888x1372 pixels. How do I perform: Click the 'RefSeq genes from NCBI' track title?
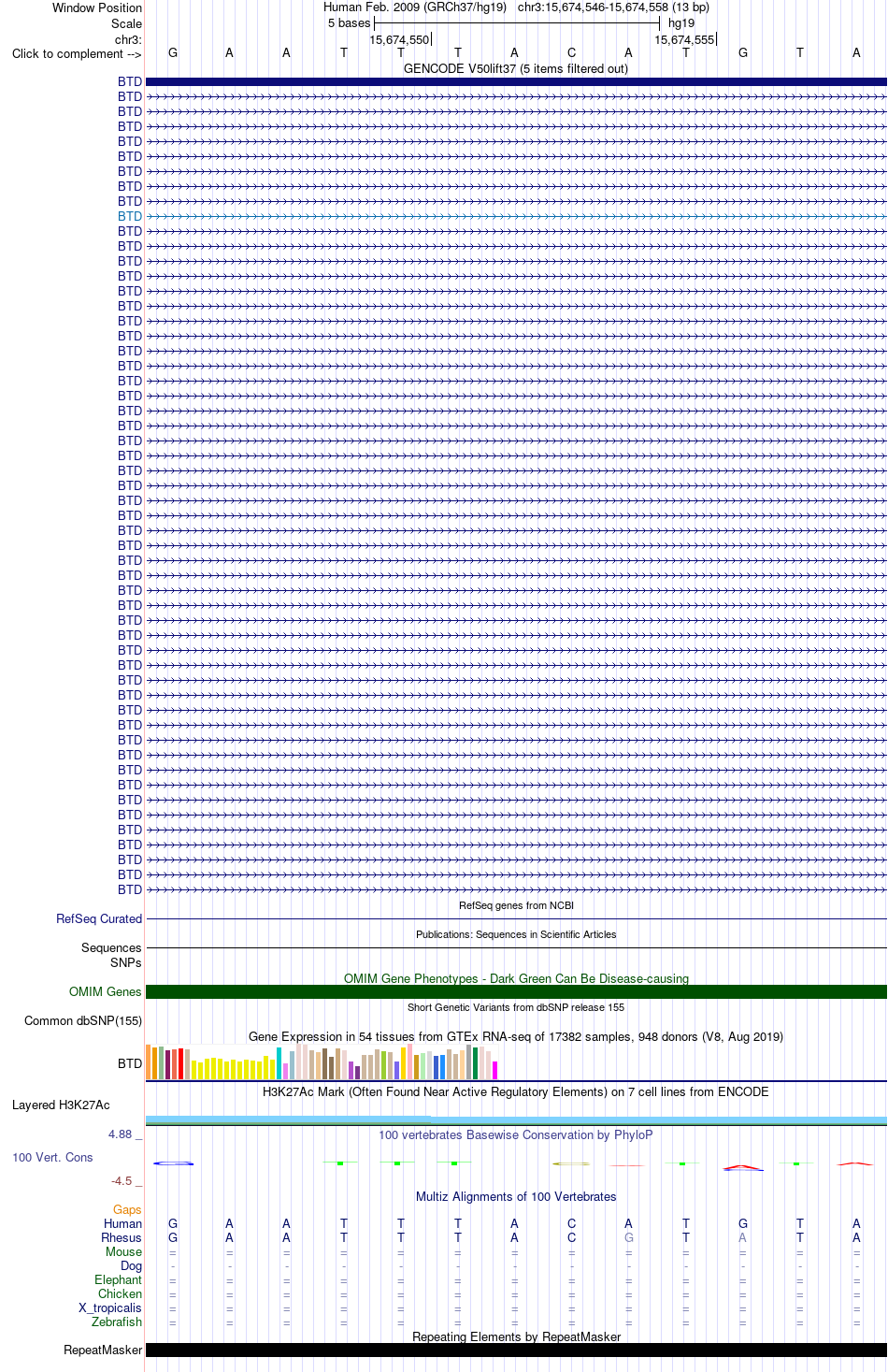tap(516, 905)
